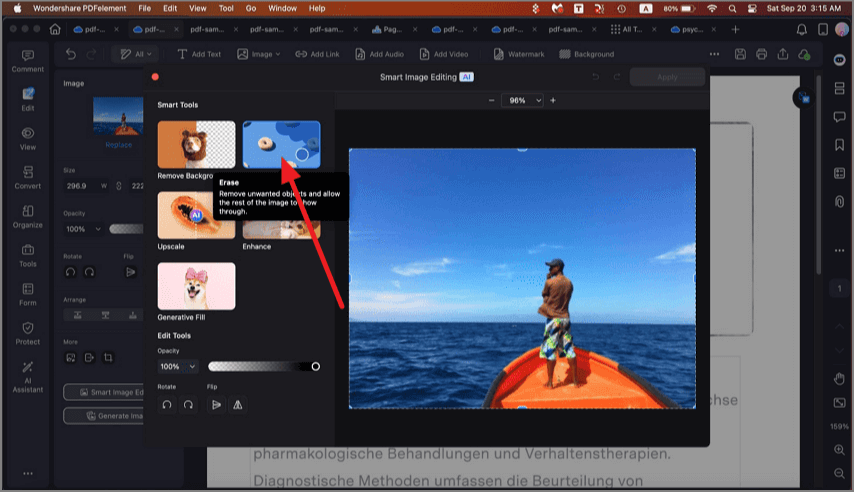Click the Wi-Fi status icon
This screenshot has width=854, height=492.
click(x=712, y=8)
